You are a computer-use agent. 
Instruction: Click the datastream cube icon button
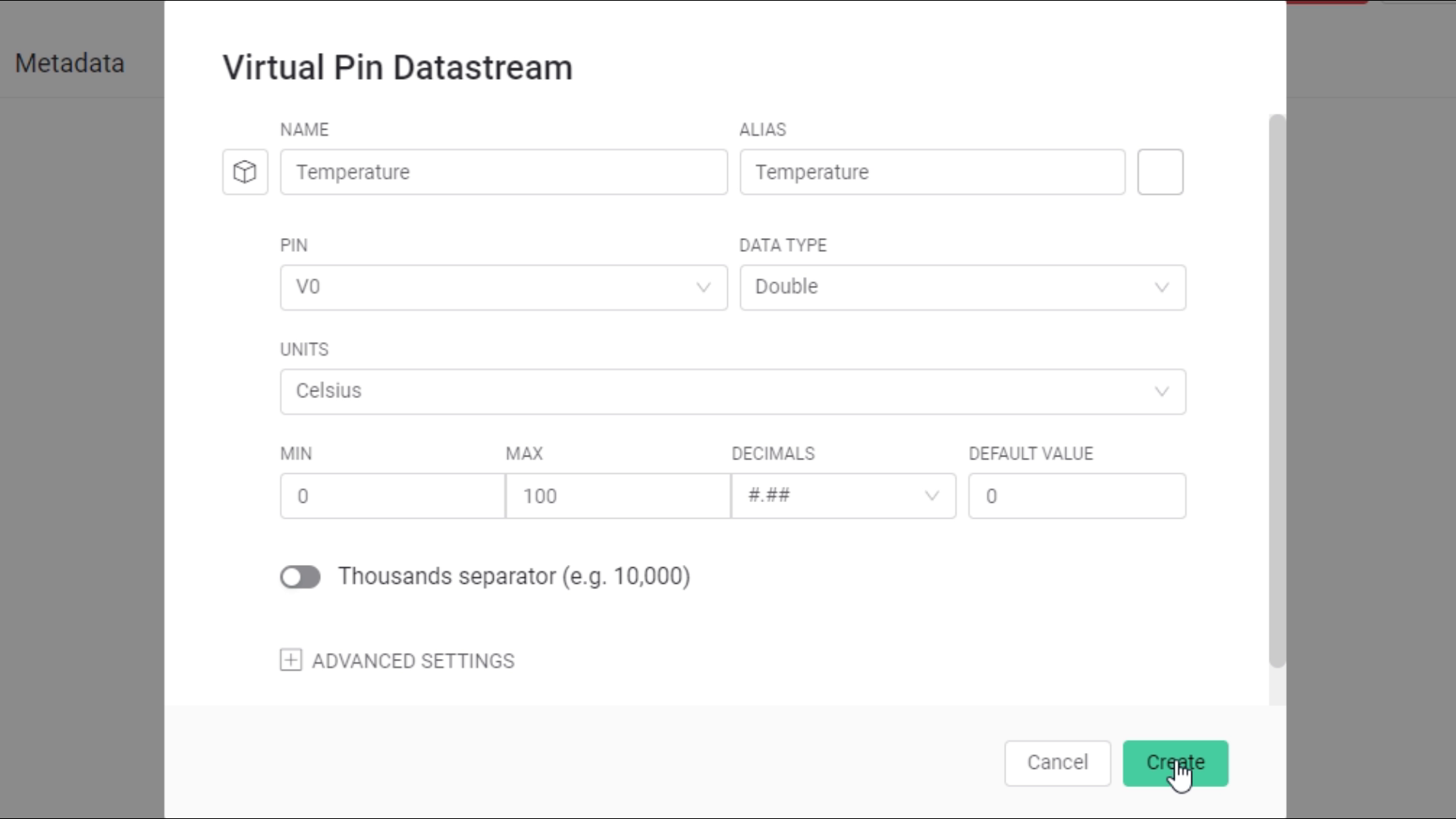pyautogui.click(x=244, y=172)
